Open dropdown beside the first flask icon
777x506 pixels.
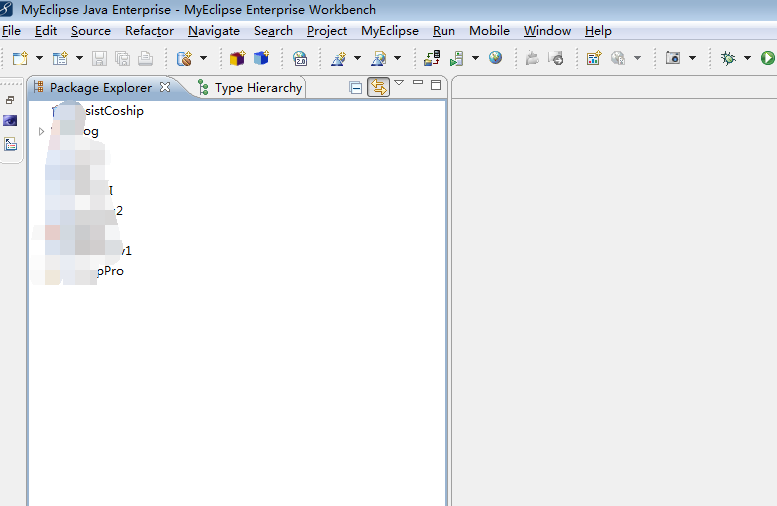coord(357,58)
